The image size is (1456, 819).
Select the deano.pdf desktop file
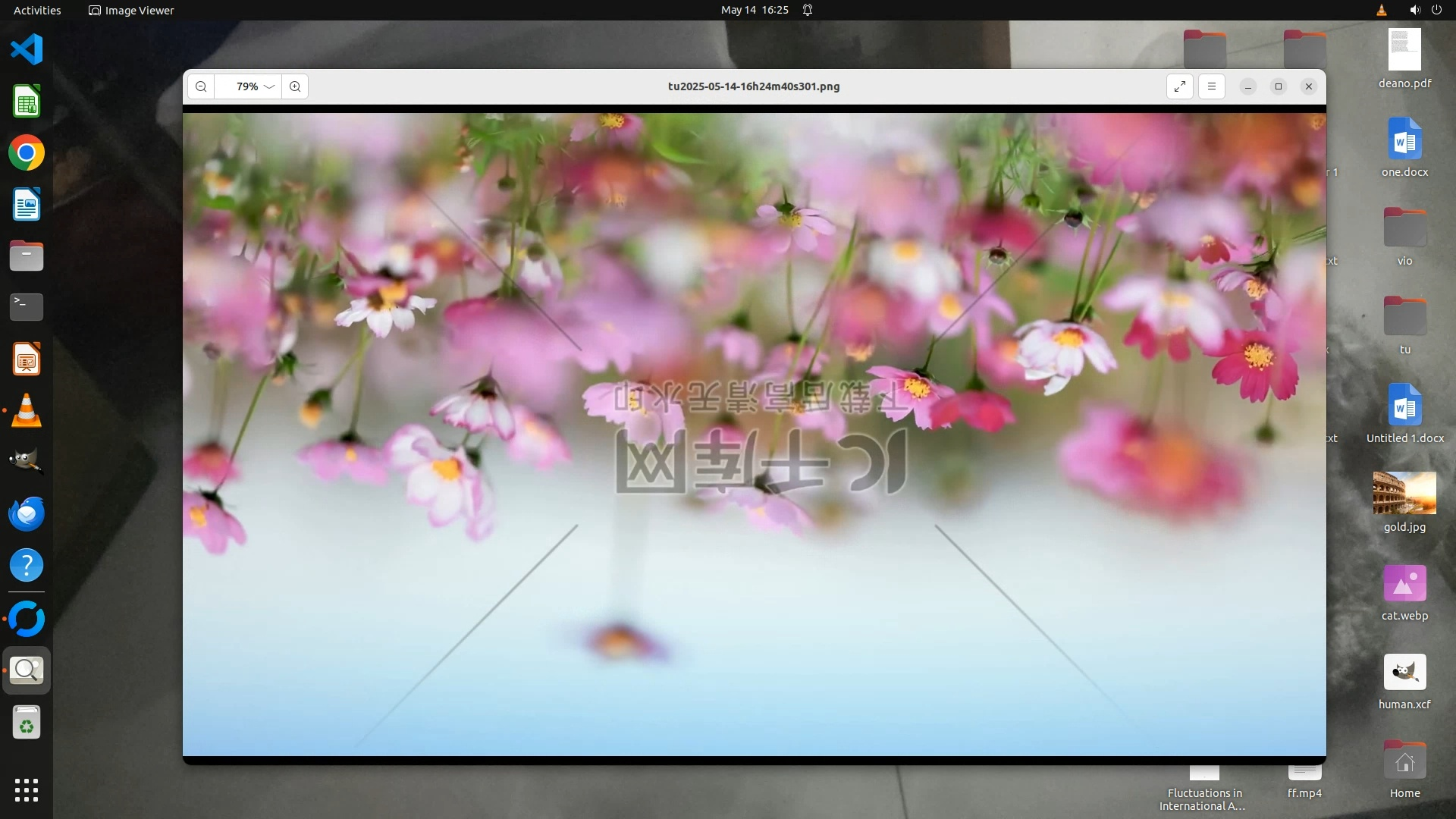(x=1404, y=51)
